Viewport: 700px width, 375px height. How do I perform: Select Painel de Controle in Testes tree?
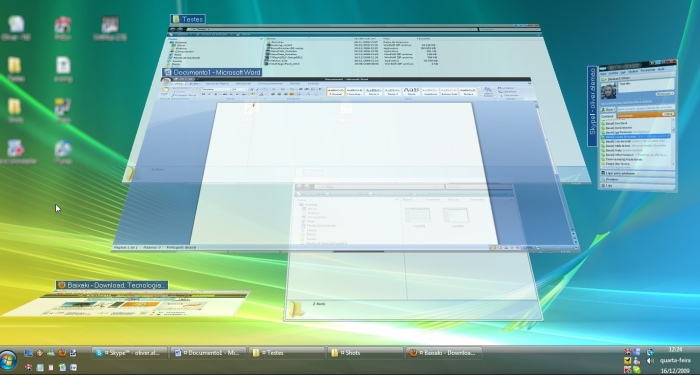184,58
